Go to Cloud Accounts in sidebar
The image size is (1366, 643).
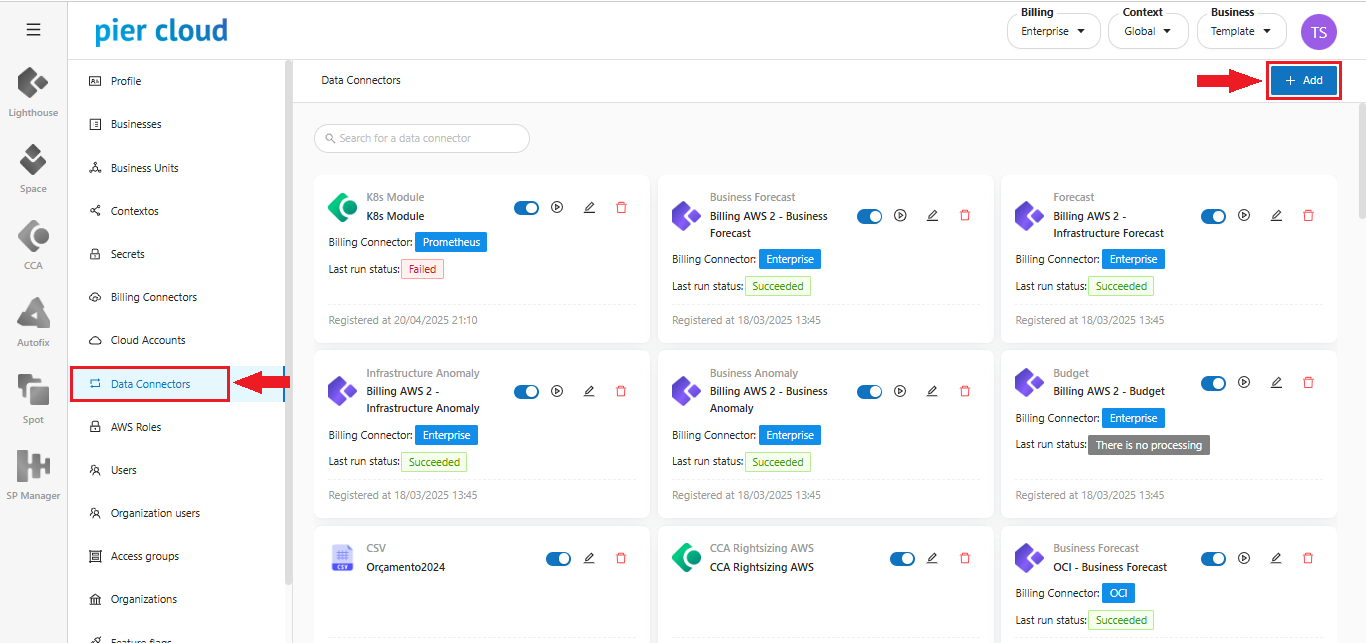148,340
